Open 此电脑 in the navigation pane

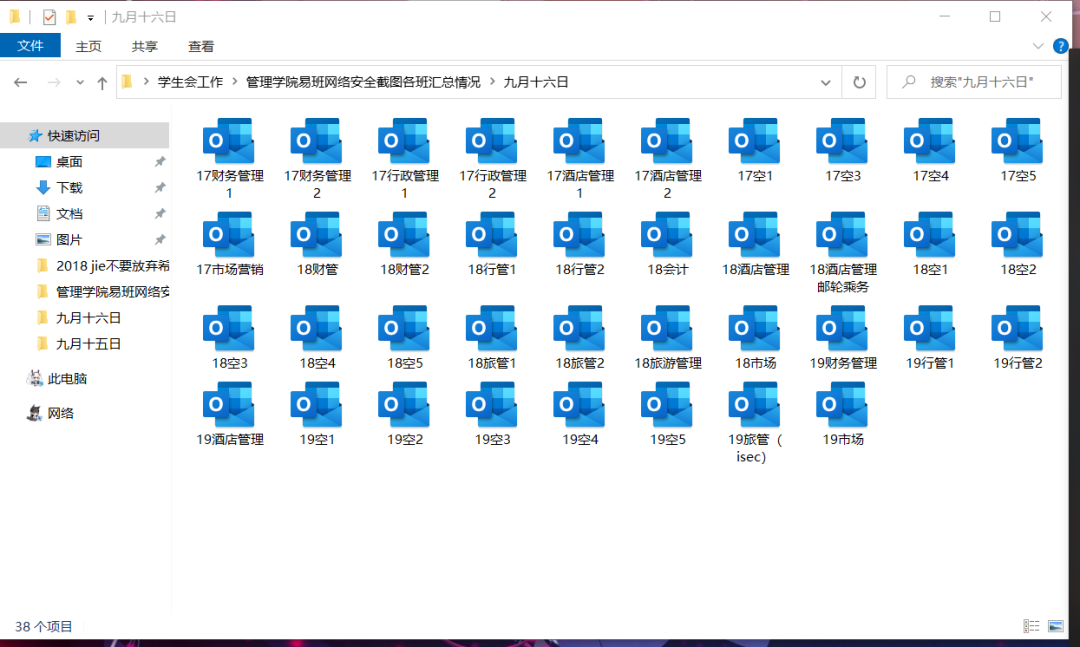(x=67, y=378)
